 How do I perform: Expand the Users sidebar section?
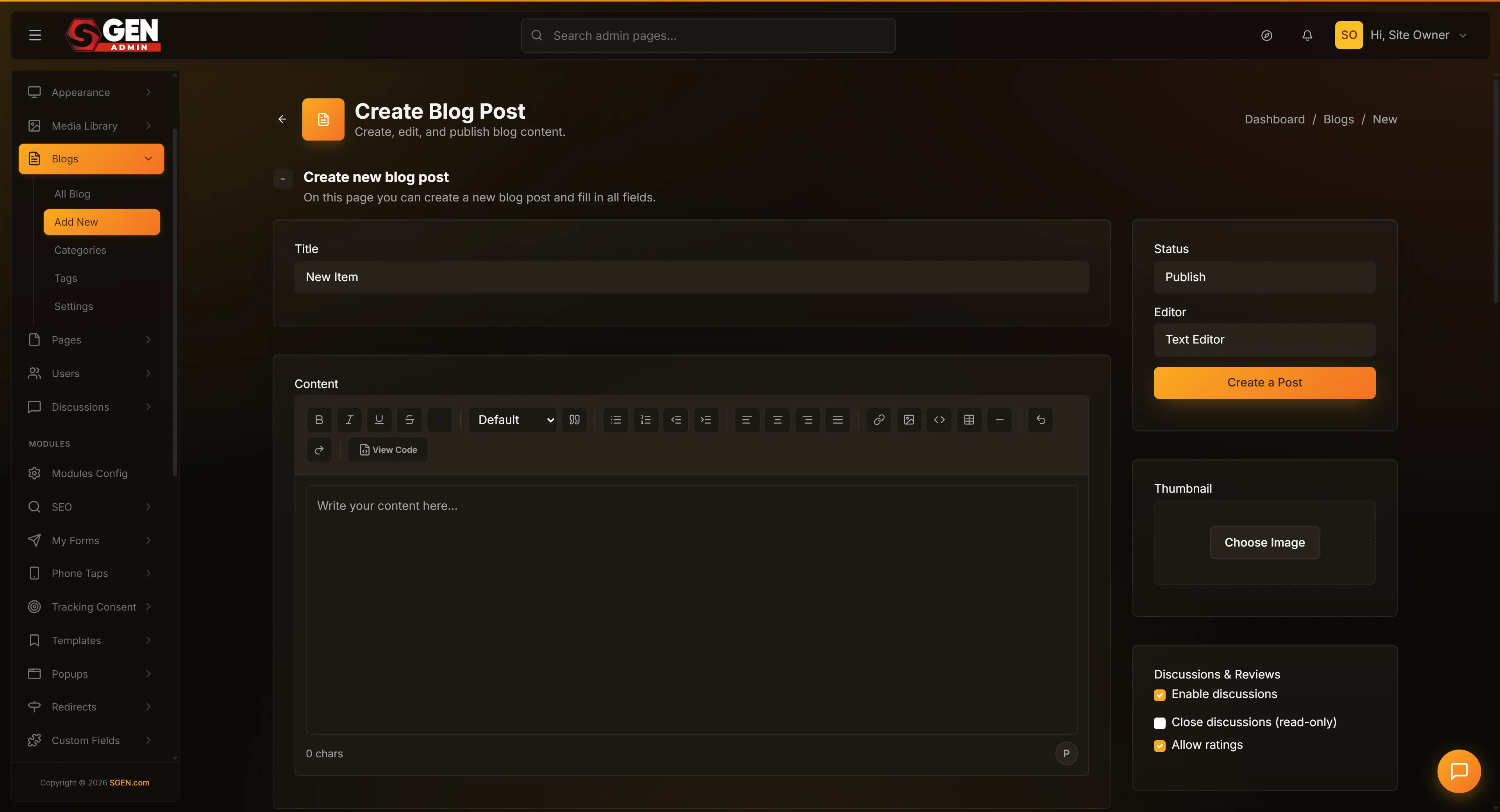pos(91,373)
